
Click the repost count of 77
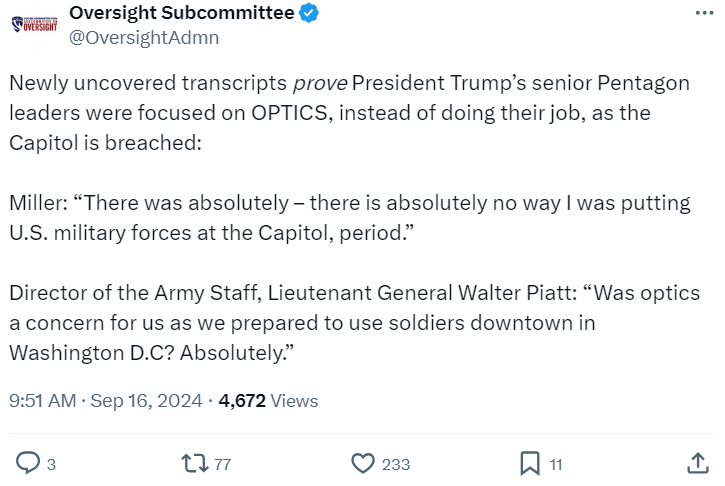point(223,464)
